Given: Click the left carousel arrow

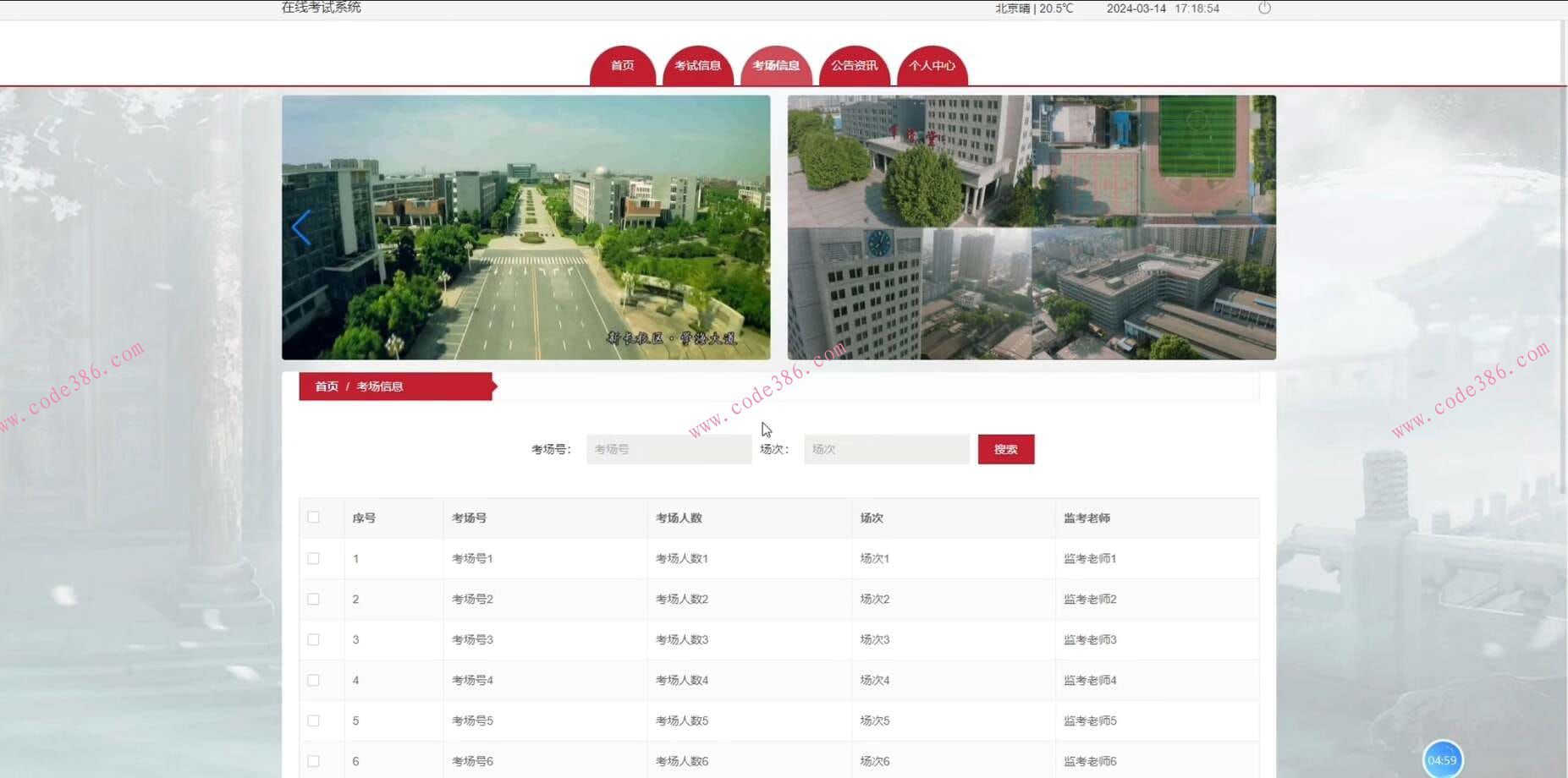Looking at the screenshot, I should click(x=301, y=227).
